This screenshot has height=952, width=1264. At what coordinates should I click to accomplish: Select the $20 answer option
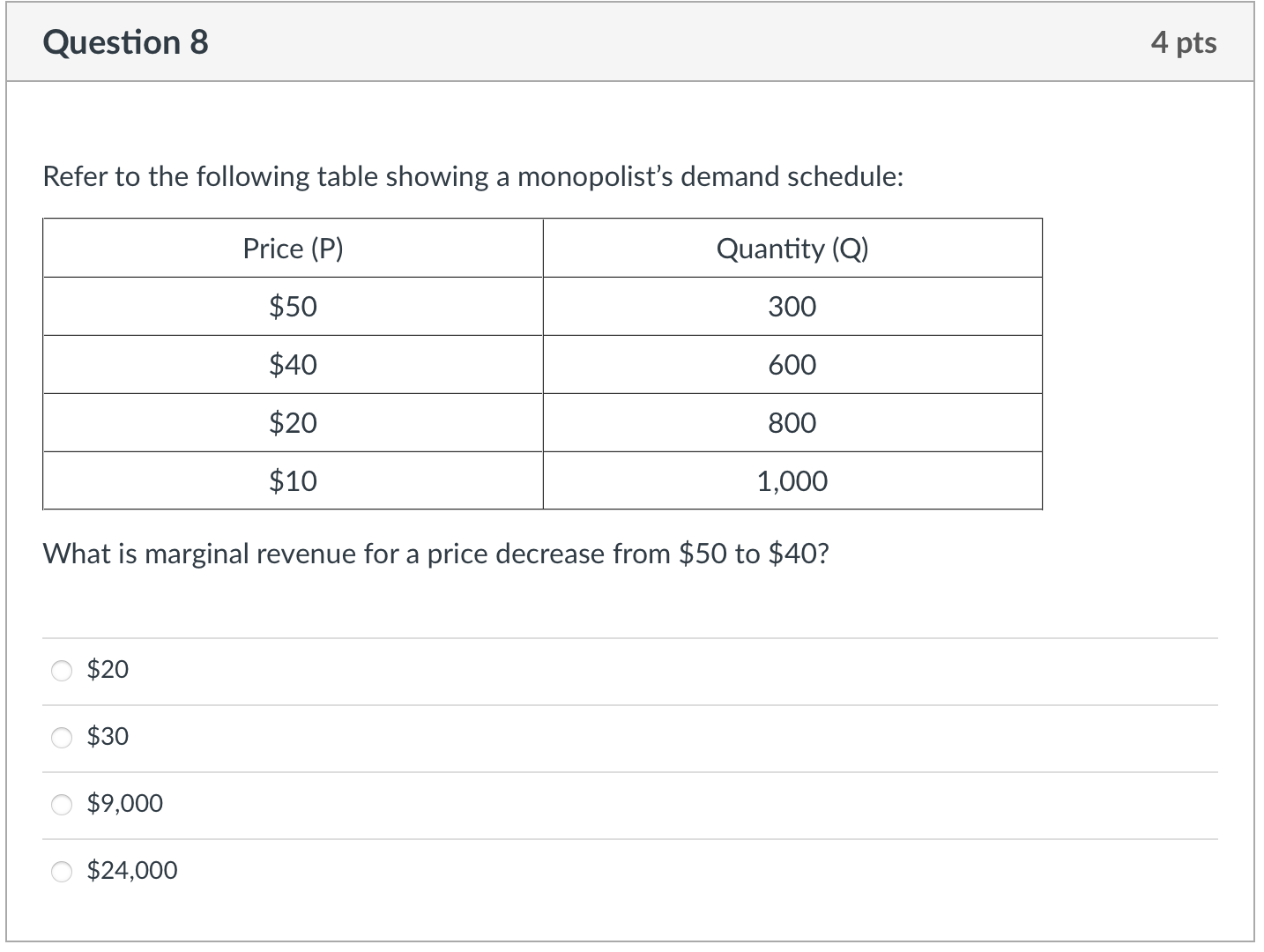pos(62,670)
